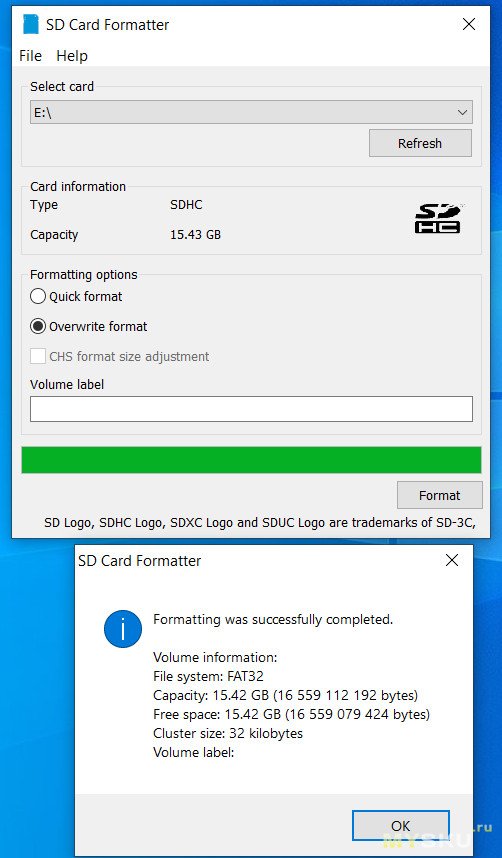Open the File menu
This screenshot has width=502, height=858.
pos(30,56)
